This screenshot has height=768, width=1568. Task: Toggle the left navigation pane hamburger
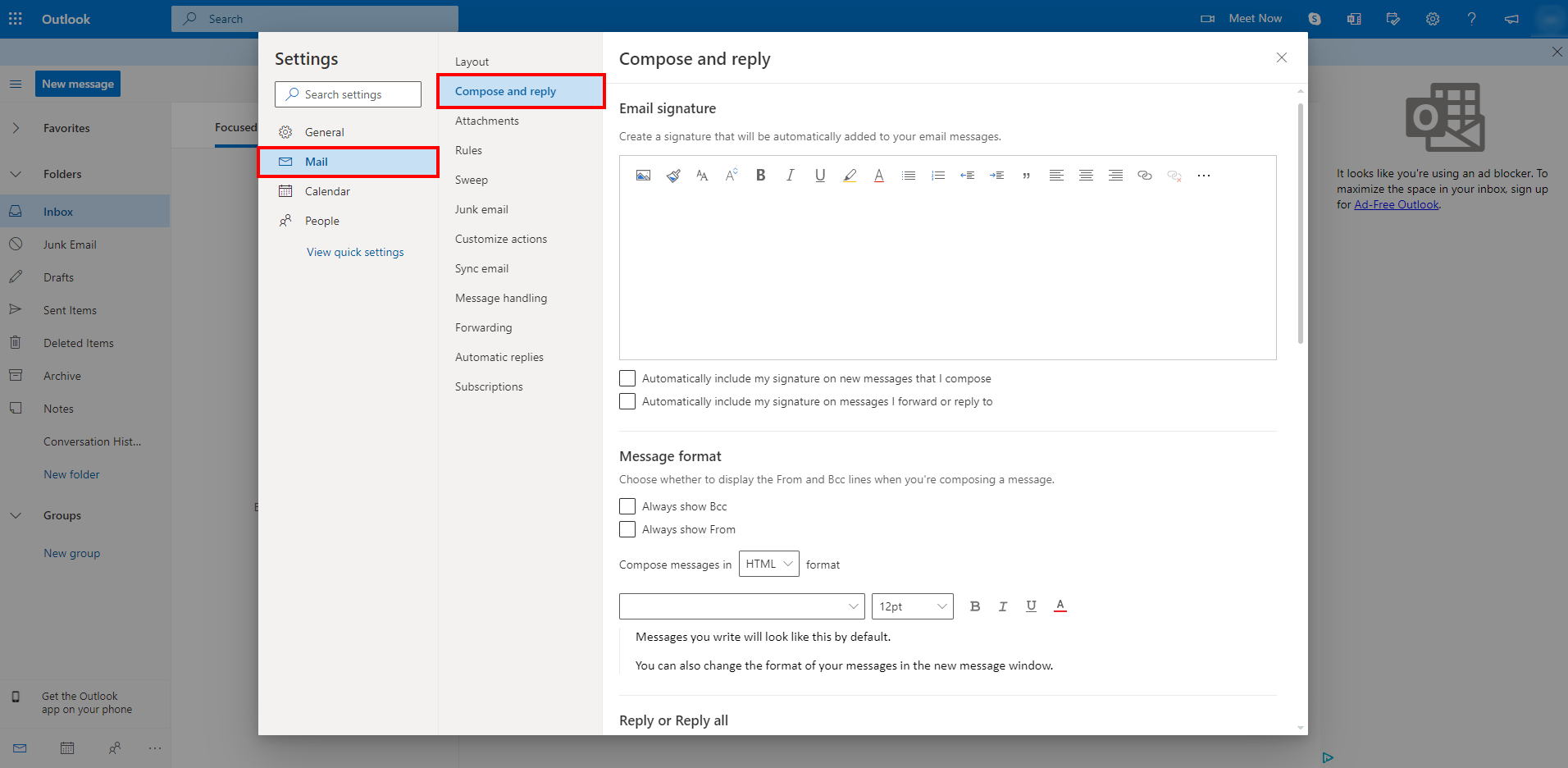(16, 84)
